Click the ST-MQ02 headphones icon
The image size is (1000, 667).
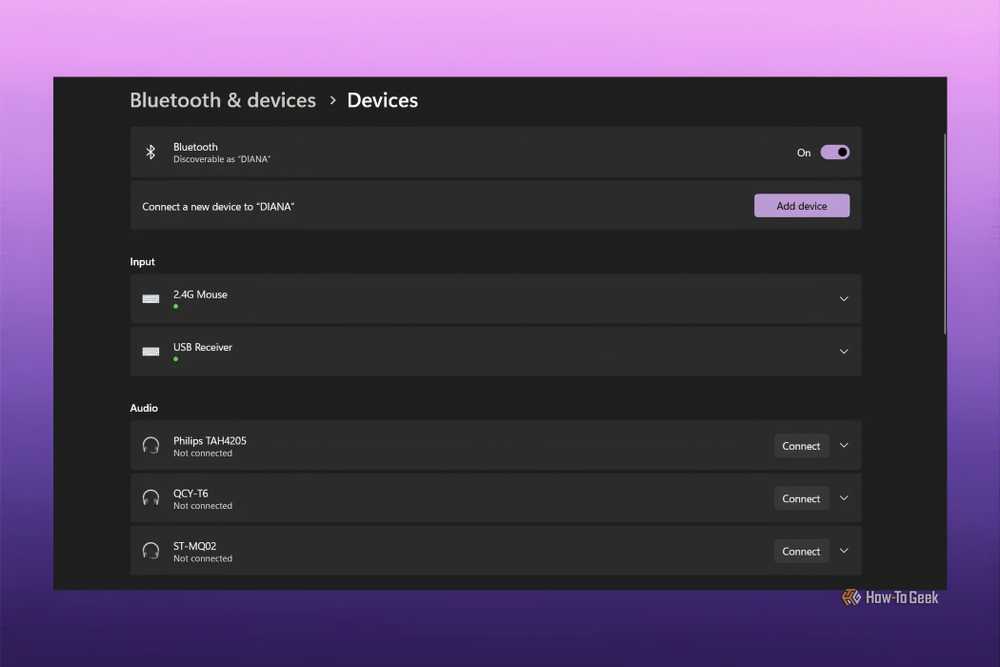click(151, 551)
